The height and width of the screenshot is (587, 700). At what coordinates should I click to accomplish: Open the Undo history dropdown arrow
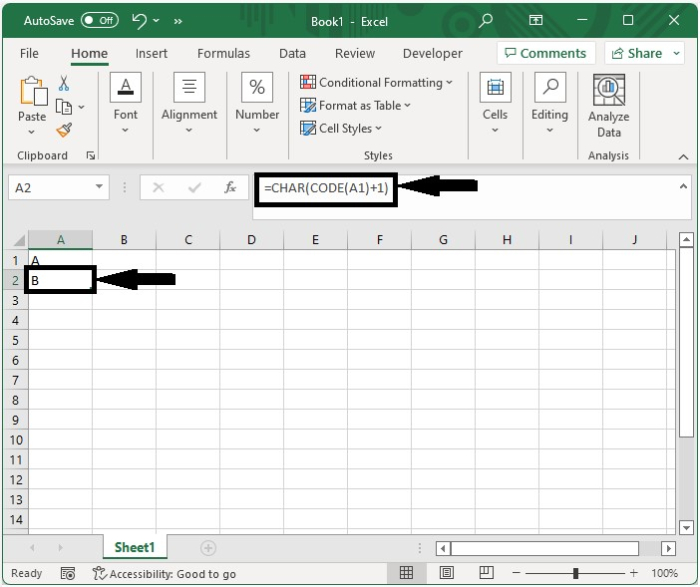(156, 21)
